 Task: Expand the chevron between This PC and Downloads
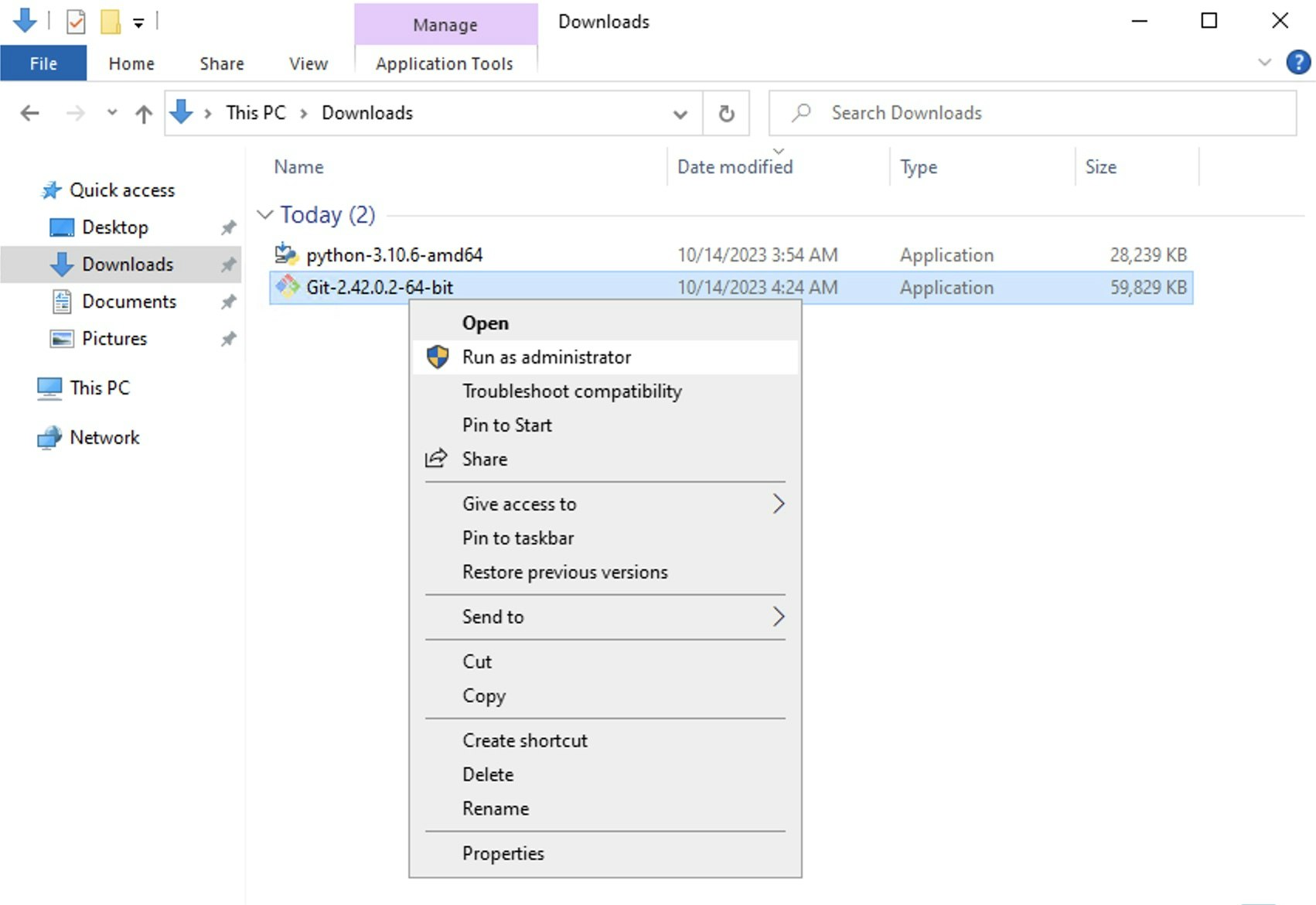(304, 114)
